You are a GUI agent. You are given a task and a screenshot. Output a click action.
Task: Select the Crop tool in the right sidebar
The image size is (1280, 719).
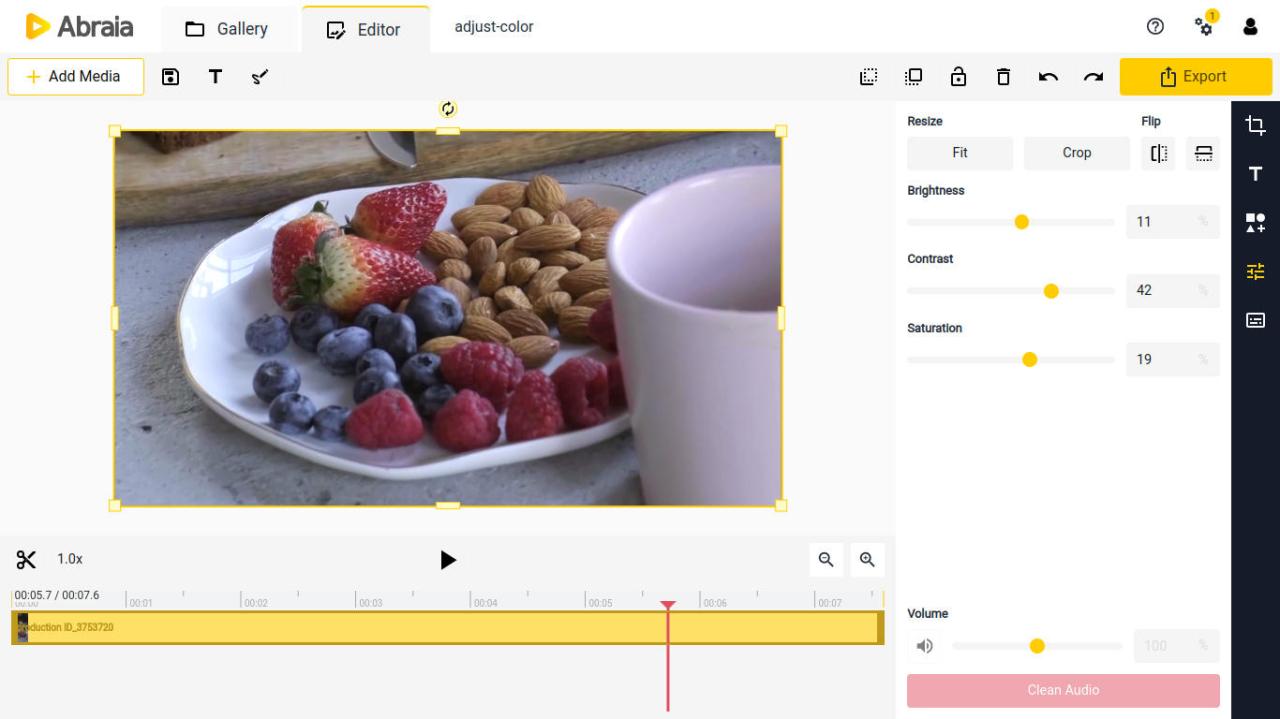tap(1254, 124)
